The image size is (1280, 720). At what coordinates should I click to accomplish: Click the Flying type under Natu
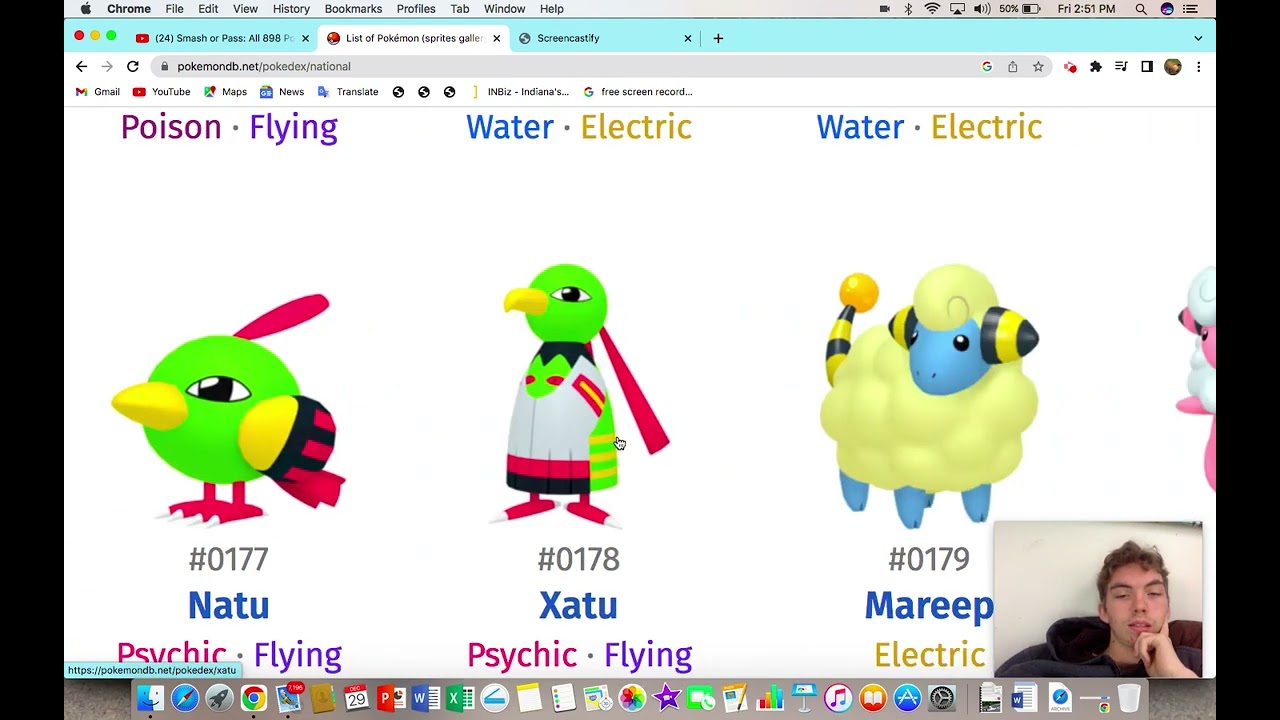[x=297, y=655]
